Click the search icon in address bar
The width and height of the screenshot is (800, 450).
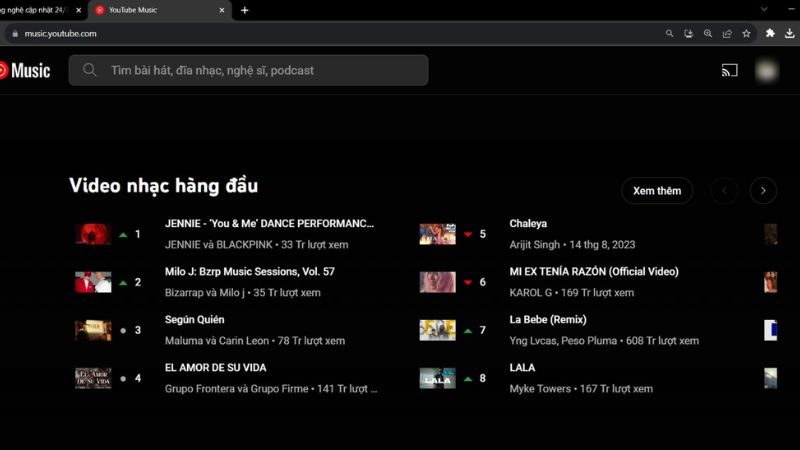(x=669, y=34)
